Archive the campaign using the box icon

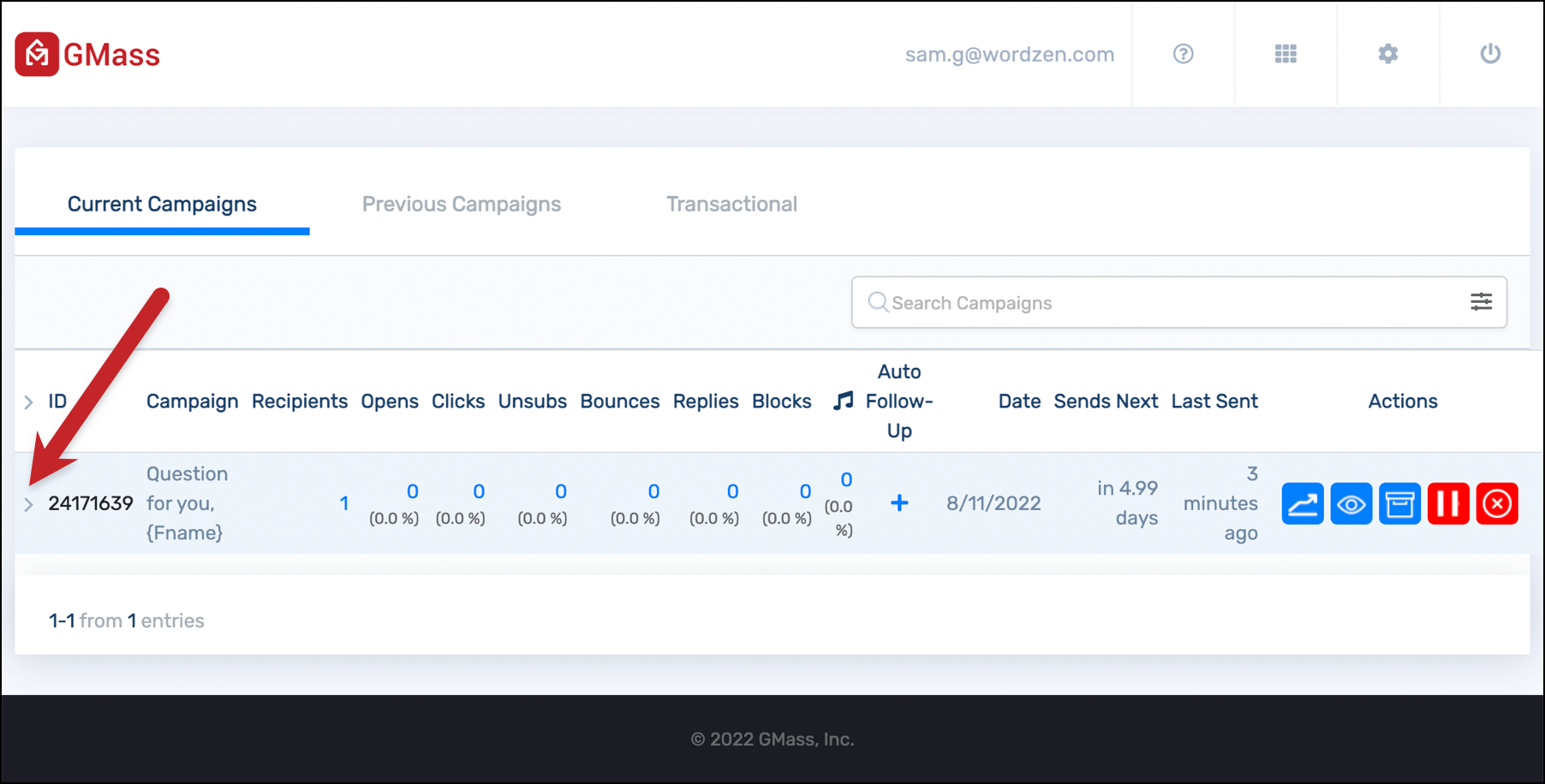point(1400,503)
